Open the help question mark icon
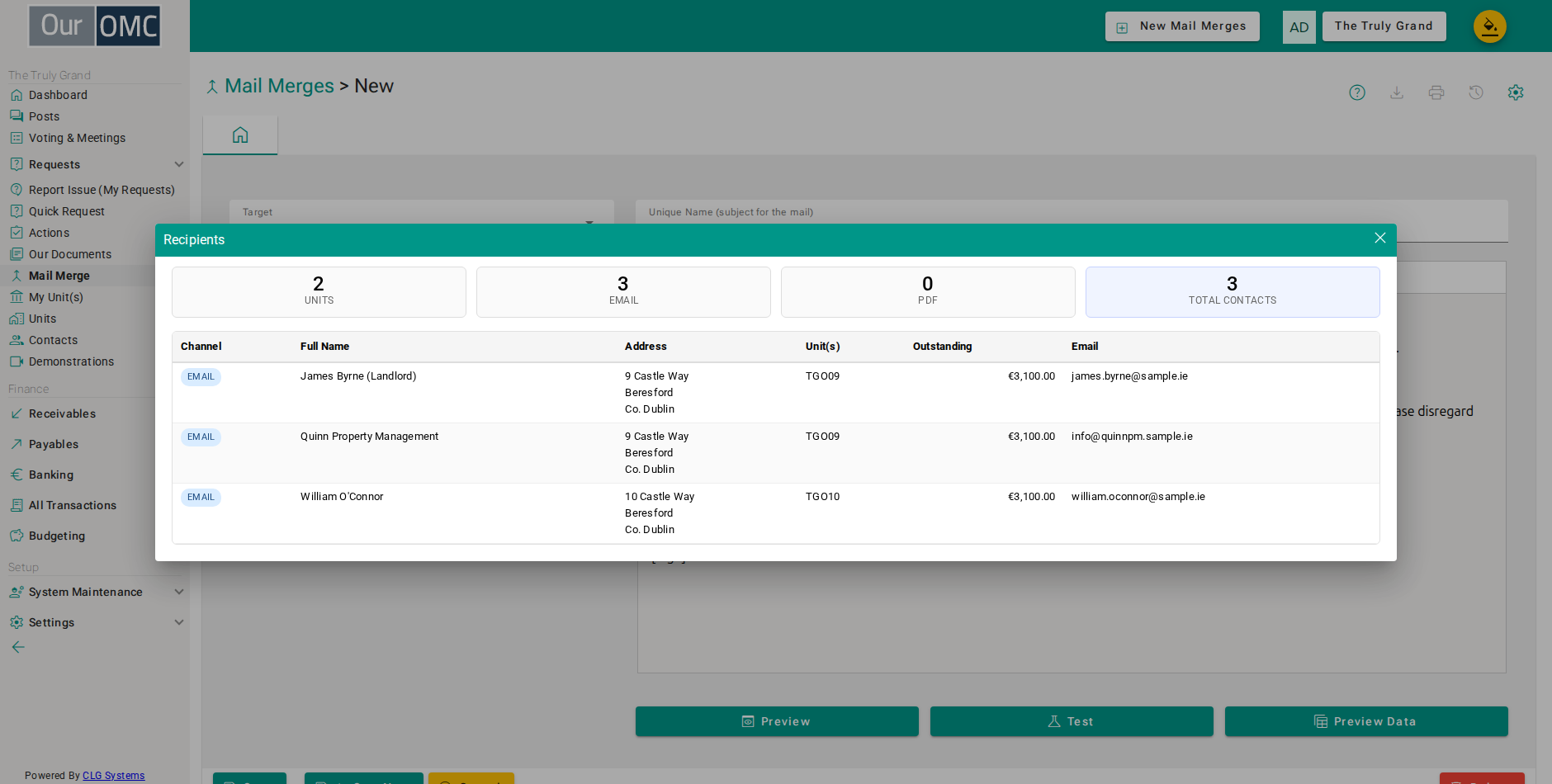This screenshot has height=784, width=1552. tap(1357, 92)
